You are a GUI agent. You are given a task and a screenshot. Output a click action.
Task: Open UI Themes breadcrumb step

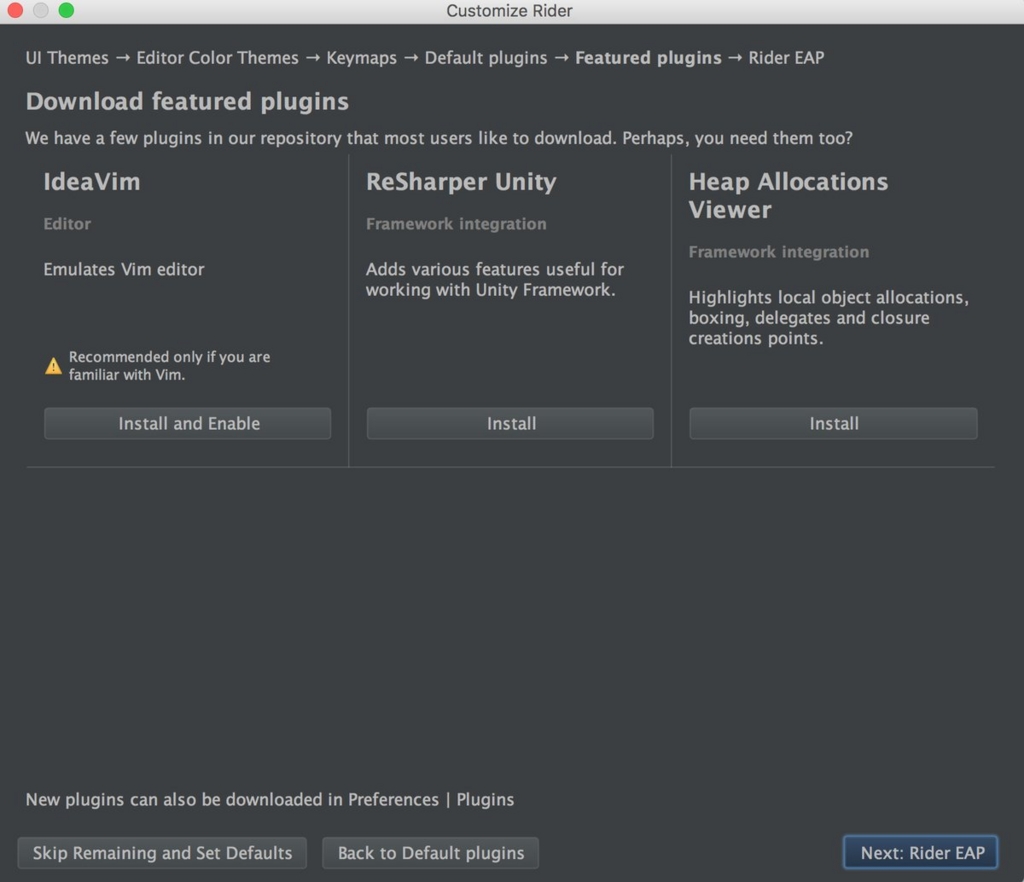[67, 58]
